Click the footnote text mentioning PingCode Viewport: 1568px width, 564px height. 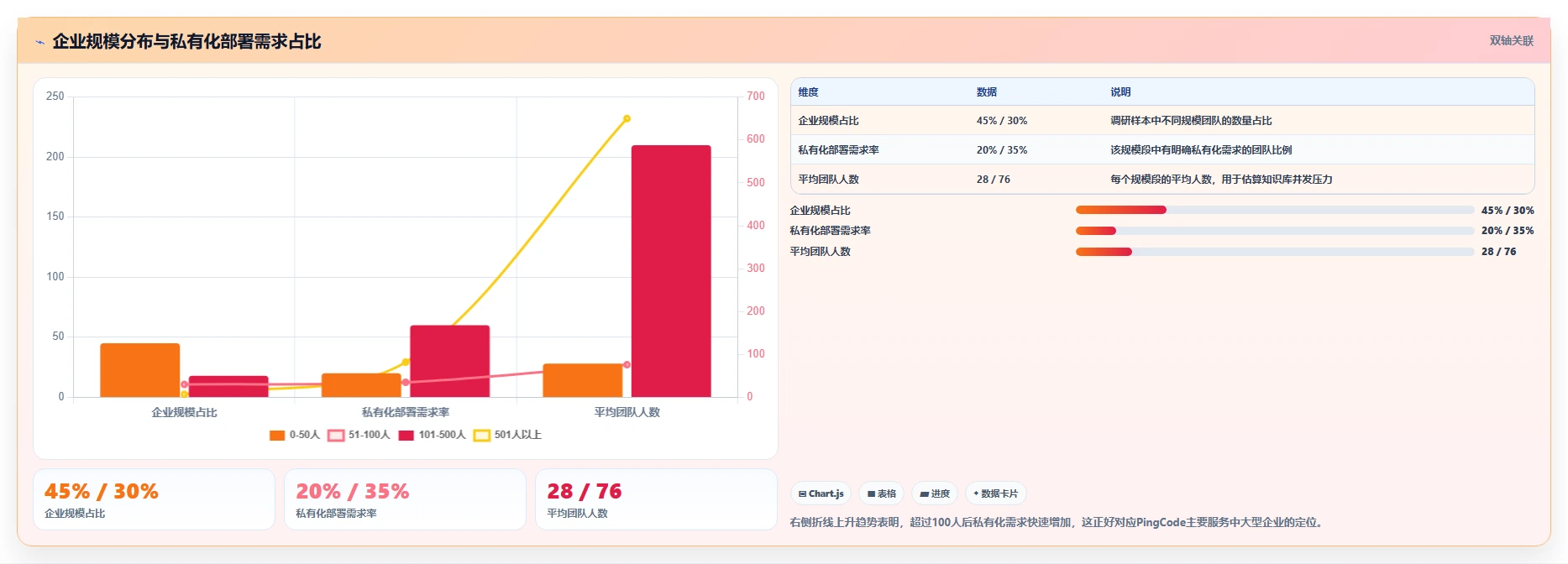pyautogui.click(x=1058, y=522)
